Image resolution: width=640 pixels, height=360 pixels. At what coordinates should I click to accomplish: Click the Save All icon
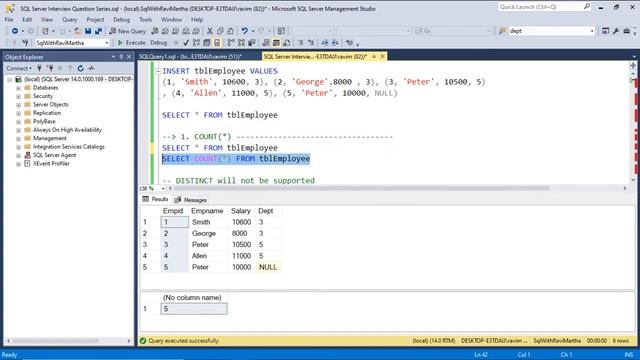point(98,31)
